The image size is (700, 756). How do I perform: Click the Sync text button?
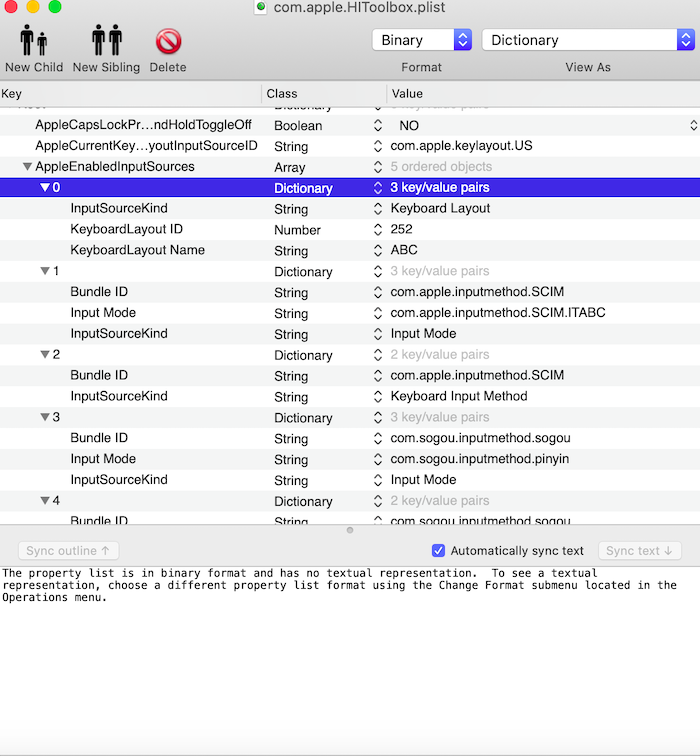[x=640, y=551]
